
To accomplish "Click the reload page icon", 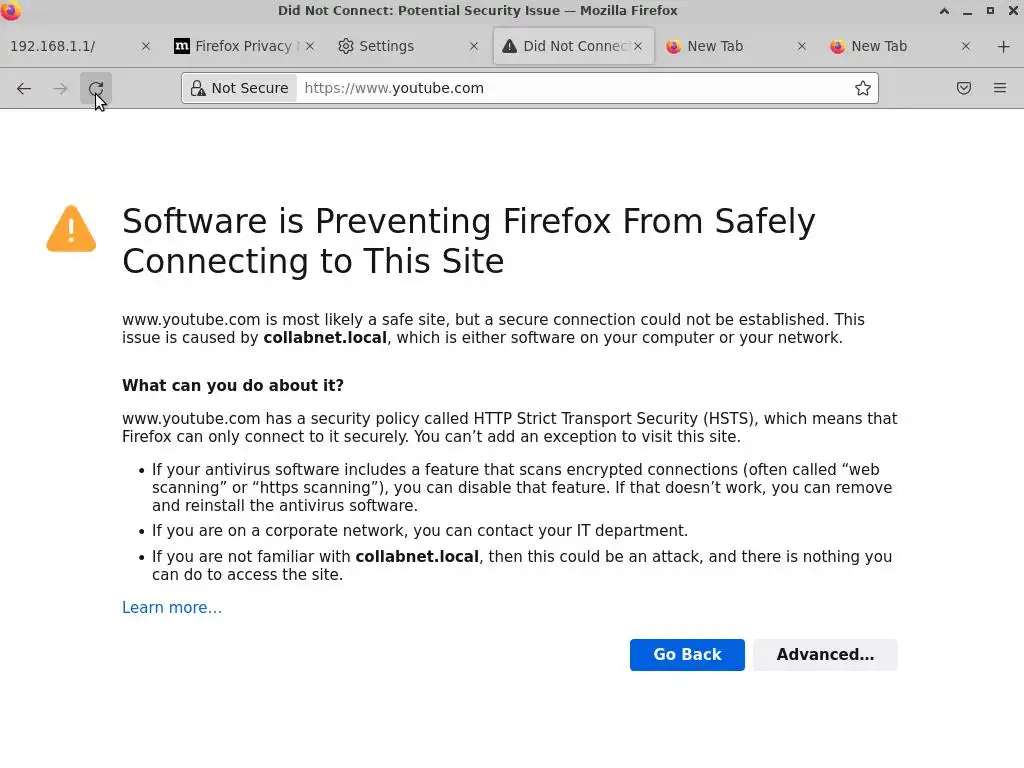I will (x=96, y=88).
